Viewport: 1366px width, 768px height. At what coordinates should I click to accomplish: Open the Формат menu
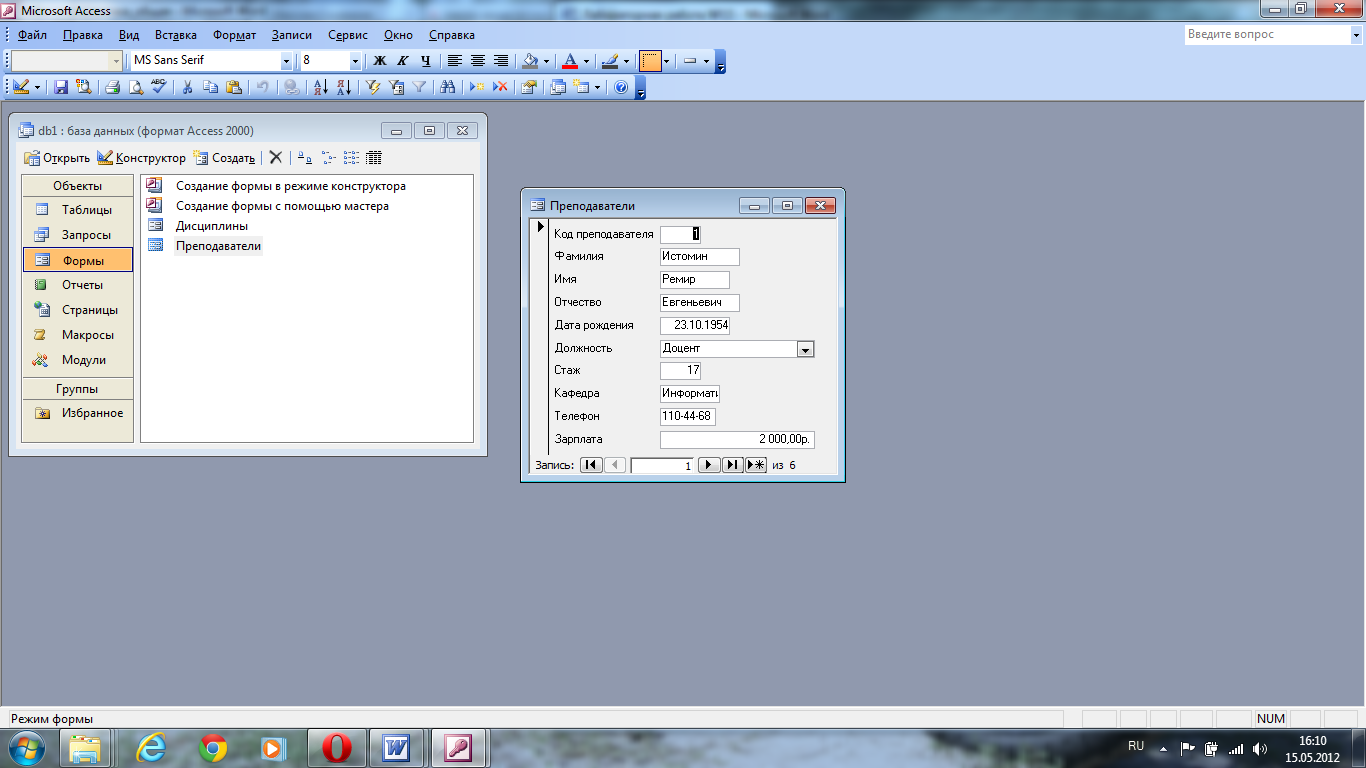click(234, 35)
